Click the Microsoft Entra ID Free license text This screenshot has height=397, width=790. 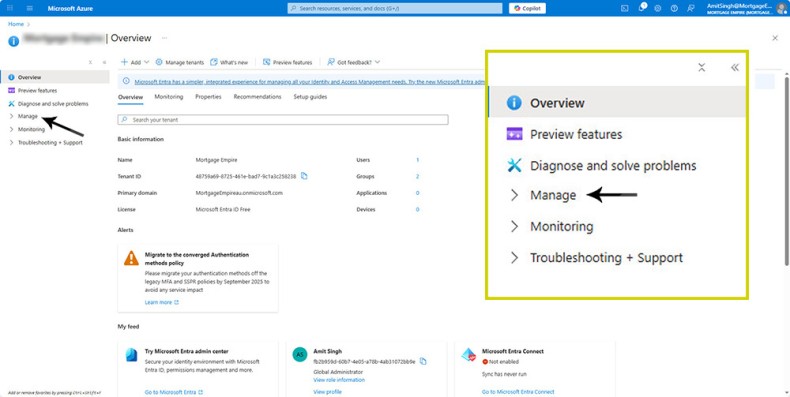pos(223,209)
